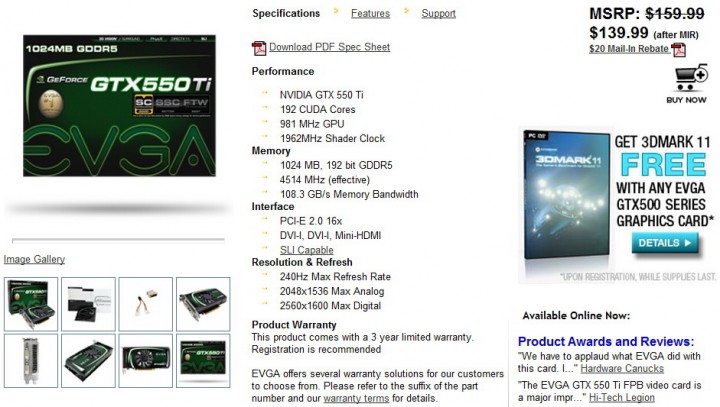The width and height of the screenshot is (720, 407).
Task: Click the mail-in rebate PDF icon
Action: point(678,49)
